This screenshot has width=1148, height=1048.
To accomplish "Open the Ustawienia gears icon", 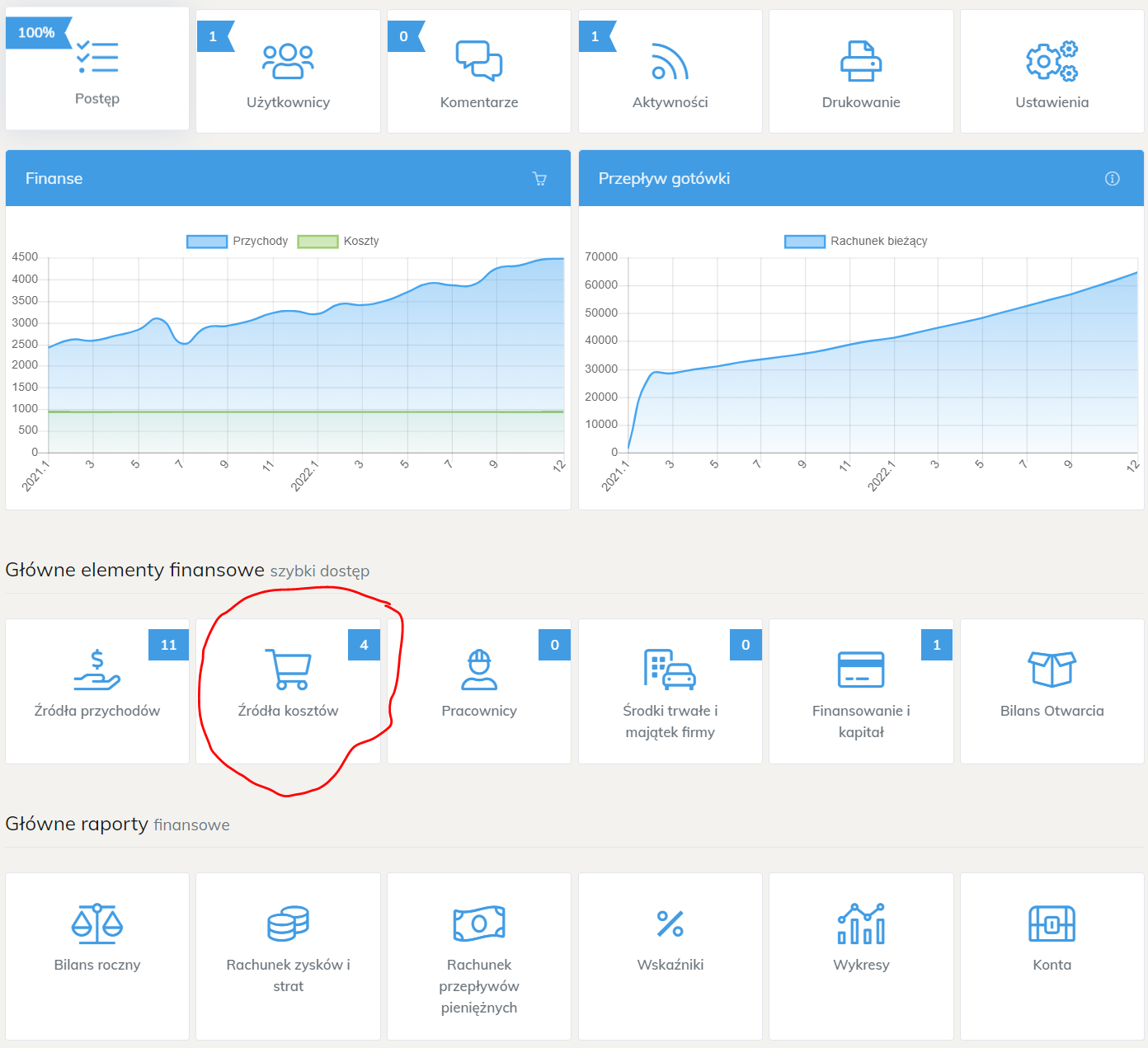I will click(1052, 61).
